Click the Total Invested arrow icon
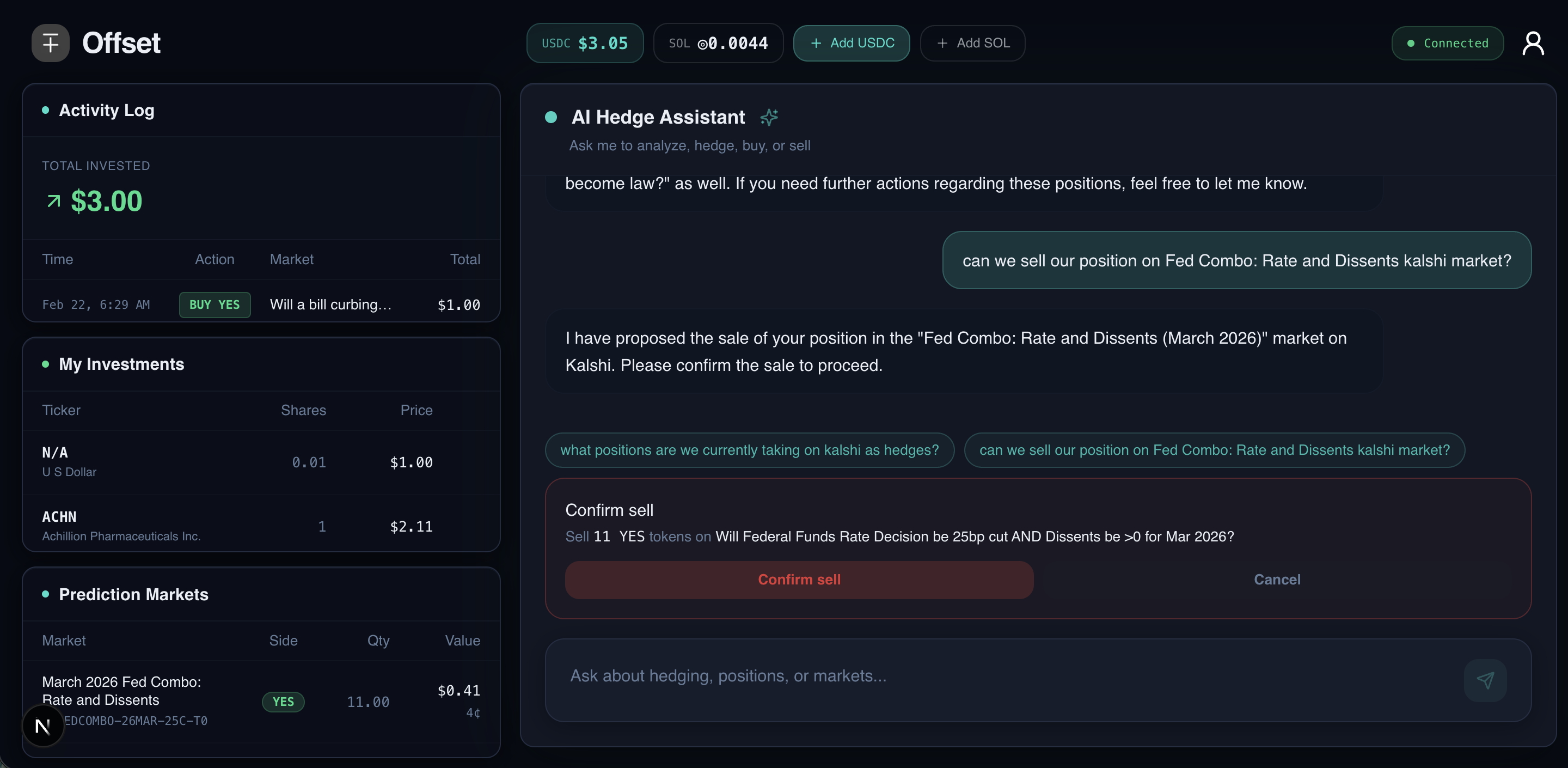This screenshot has height=768, width=1568. click(x=53, y=201)
